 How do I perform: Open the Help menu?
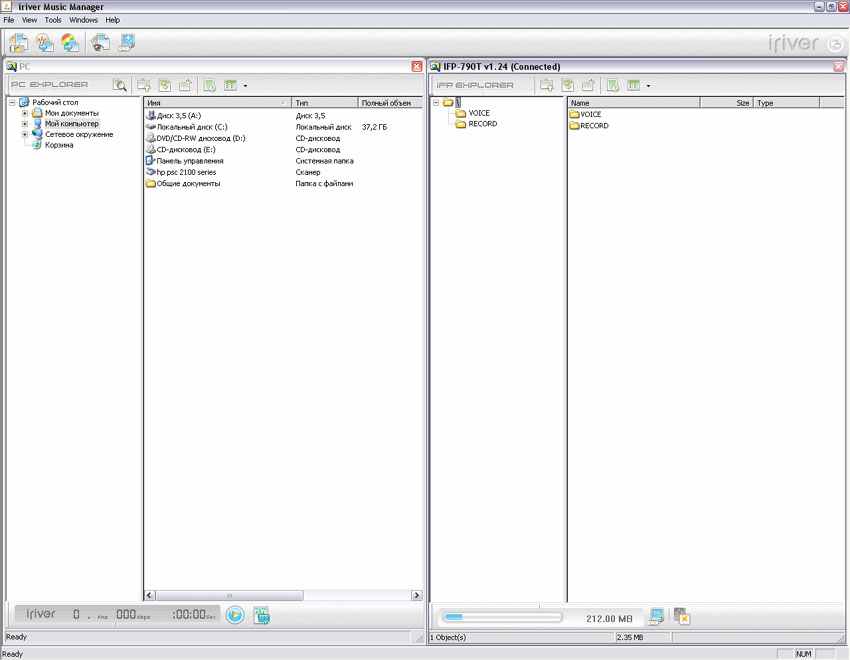point(112,20)
